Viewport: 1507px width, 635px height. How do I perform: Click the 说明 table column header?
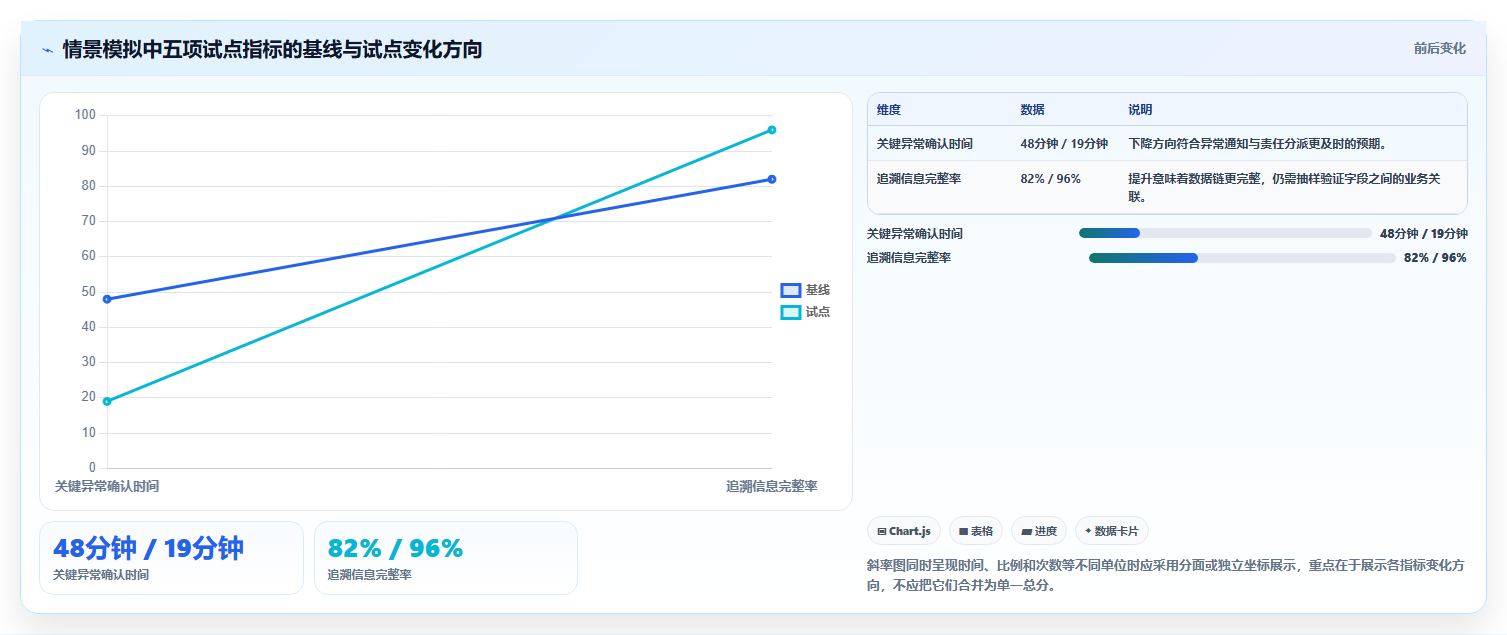click(x=1140, y=110)
